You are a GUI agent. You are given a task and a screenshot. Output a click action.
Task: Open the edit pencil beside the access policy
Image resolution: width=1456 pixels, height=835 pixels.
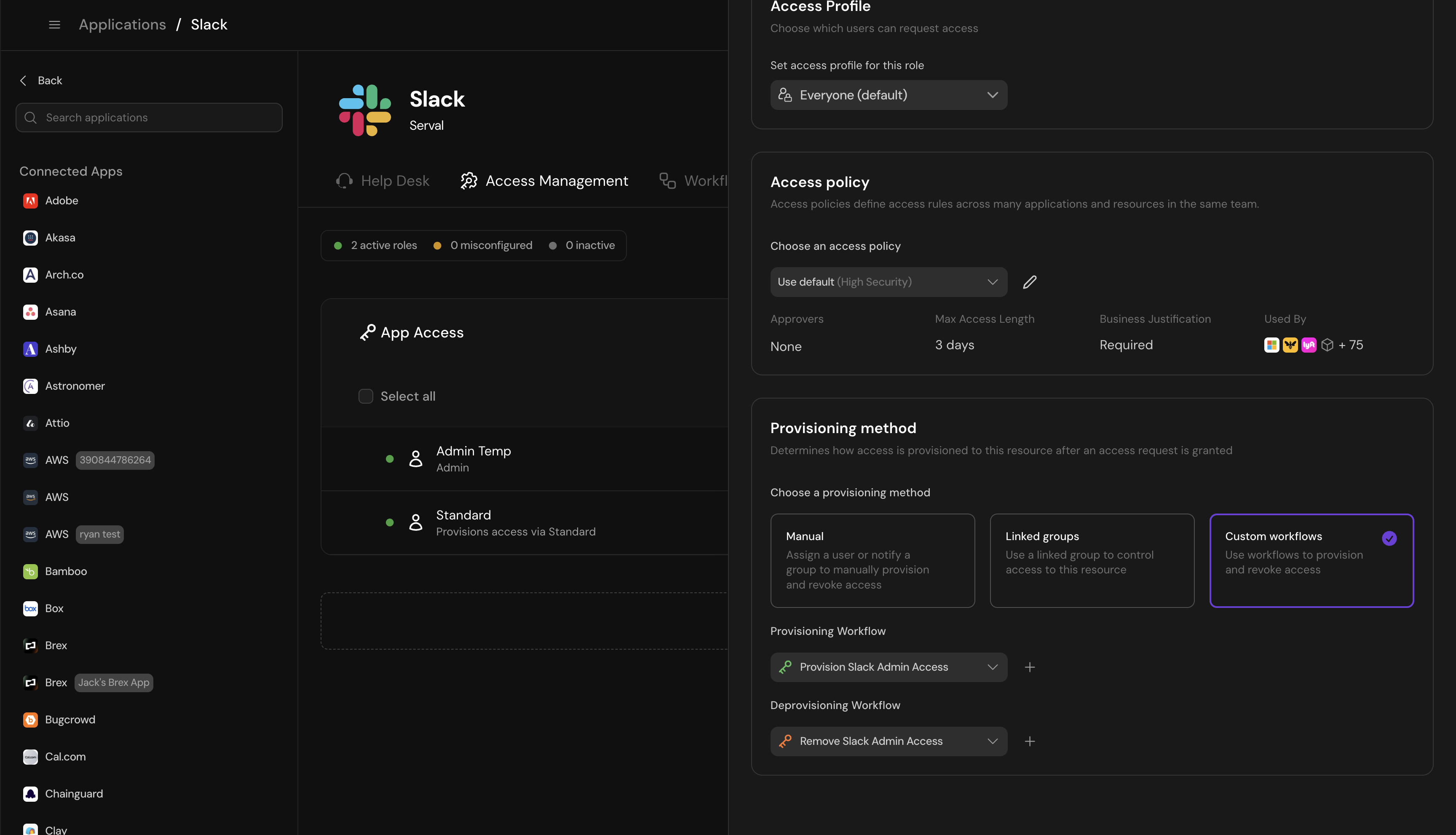tap(1029, 281)
